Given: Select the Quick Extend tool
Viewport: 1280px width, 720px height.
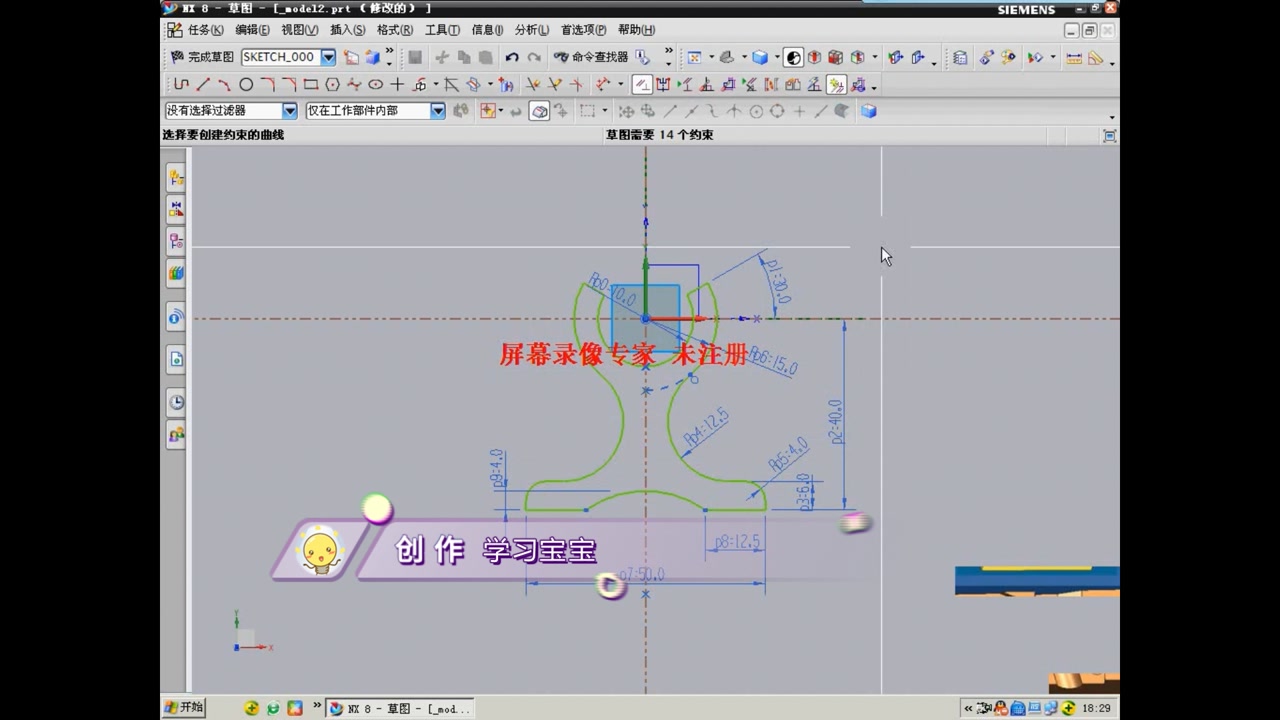Looking at the screenshot, I should 554,85.
